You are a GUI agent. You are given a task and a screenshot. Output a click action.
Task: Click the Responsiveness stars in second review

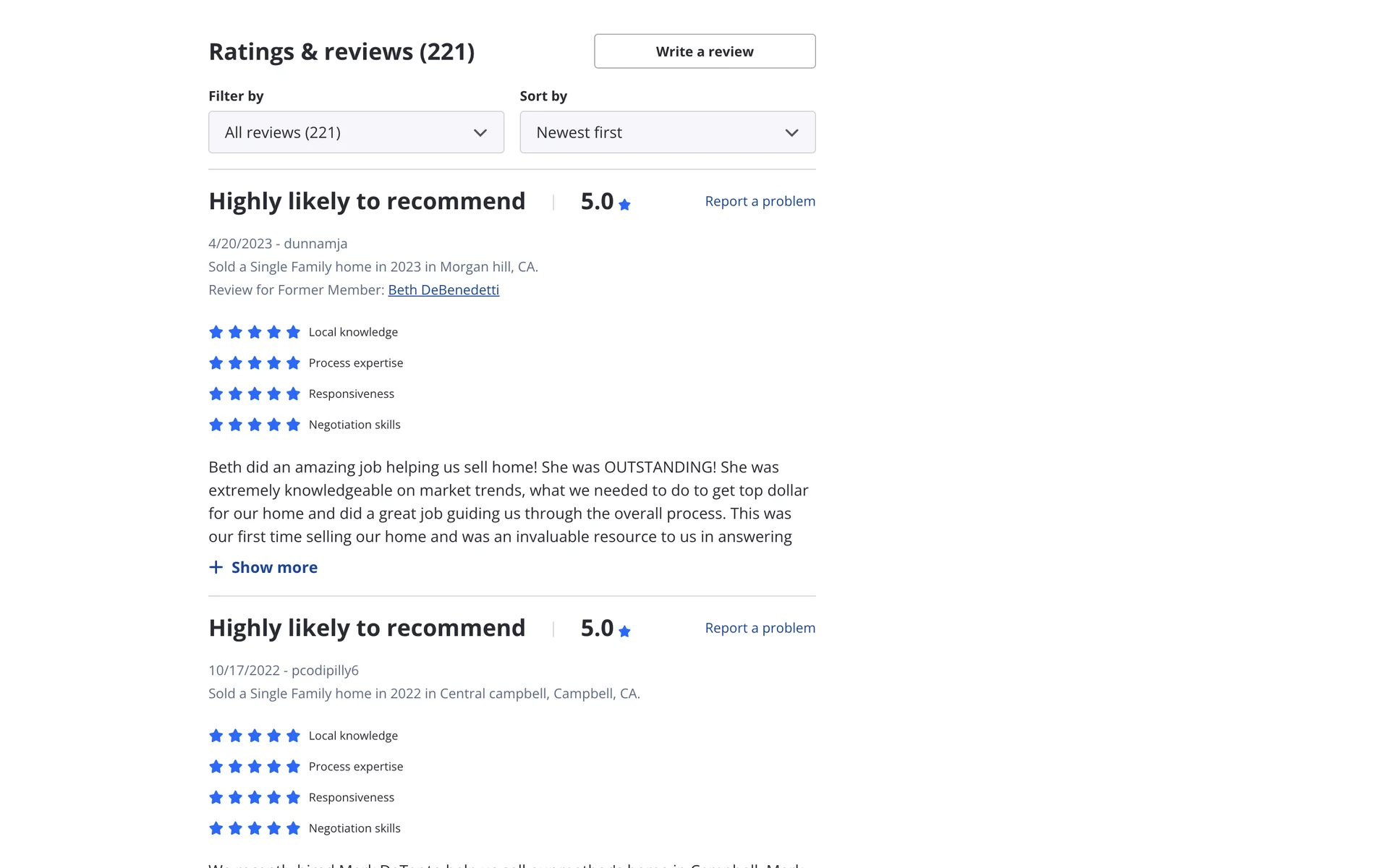coord(254,798)
